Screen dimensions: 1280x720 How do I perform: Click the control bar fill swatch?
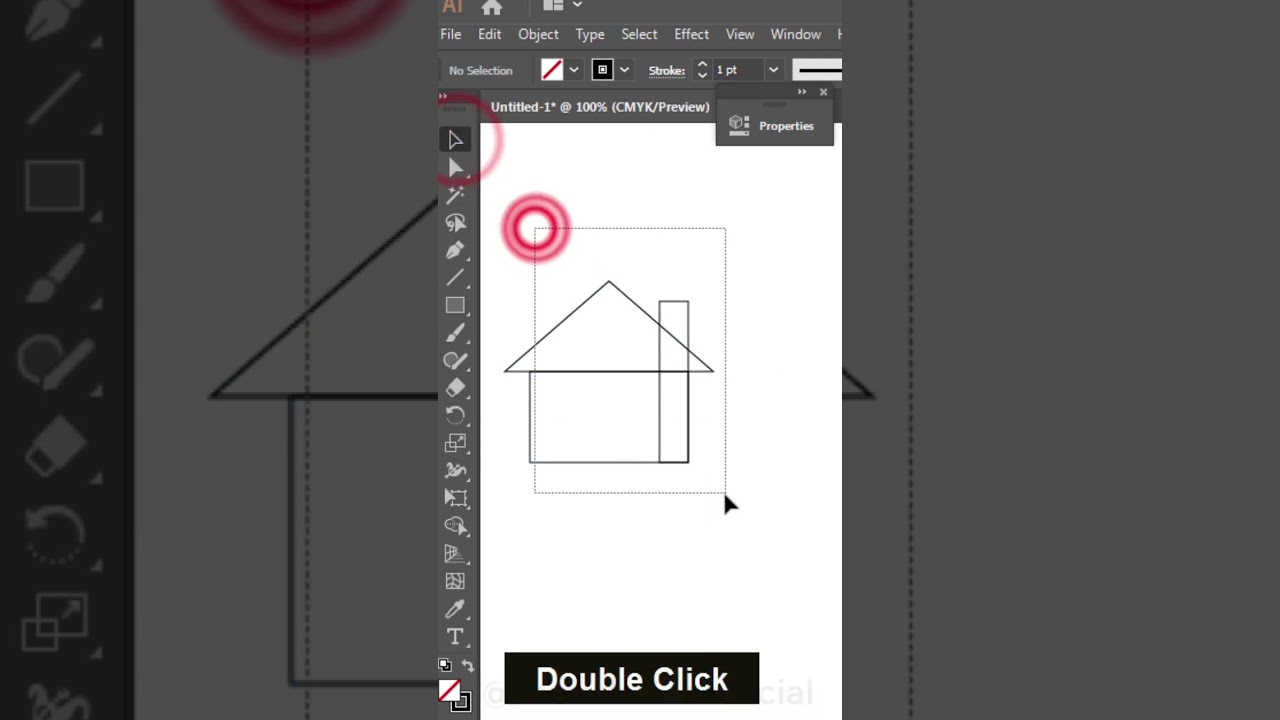point(552,70)
